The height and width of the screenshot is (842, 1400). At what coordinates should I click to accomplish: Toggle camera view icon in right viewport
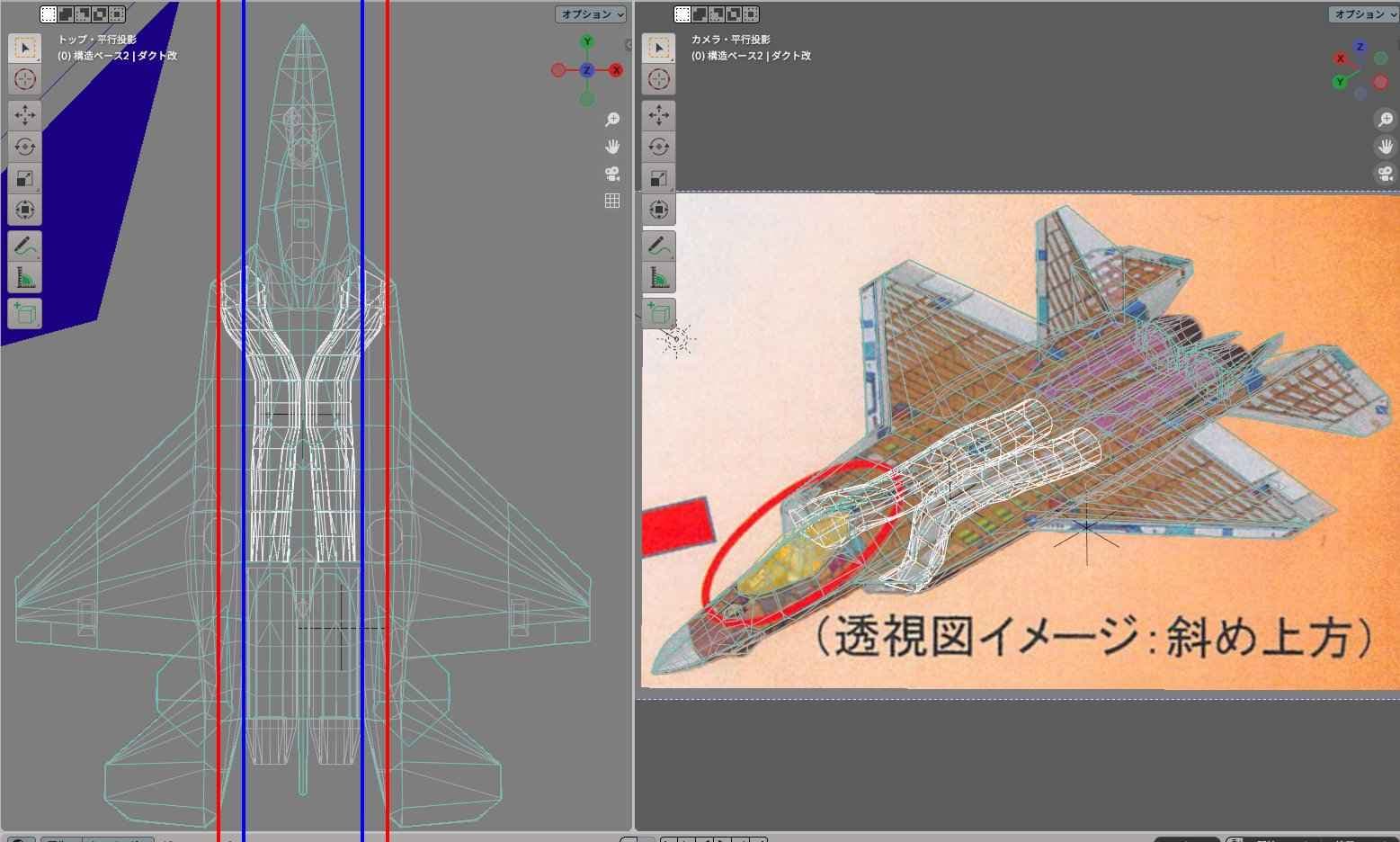[1385, 174]
